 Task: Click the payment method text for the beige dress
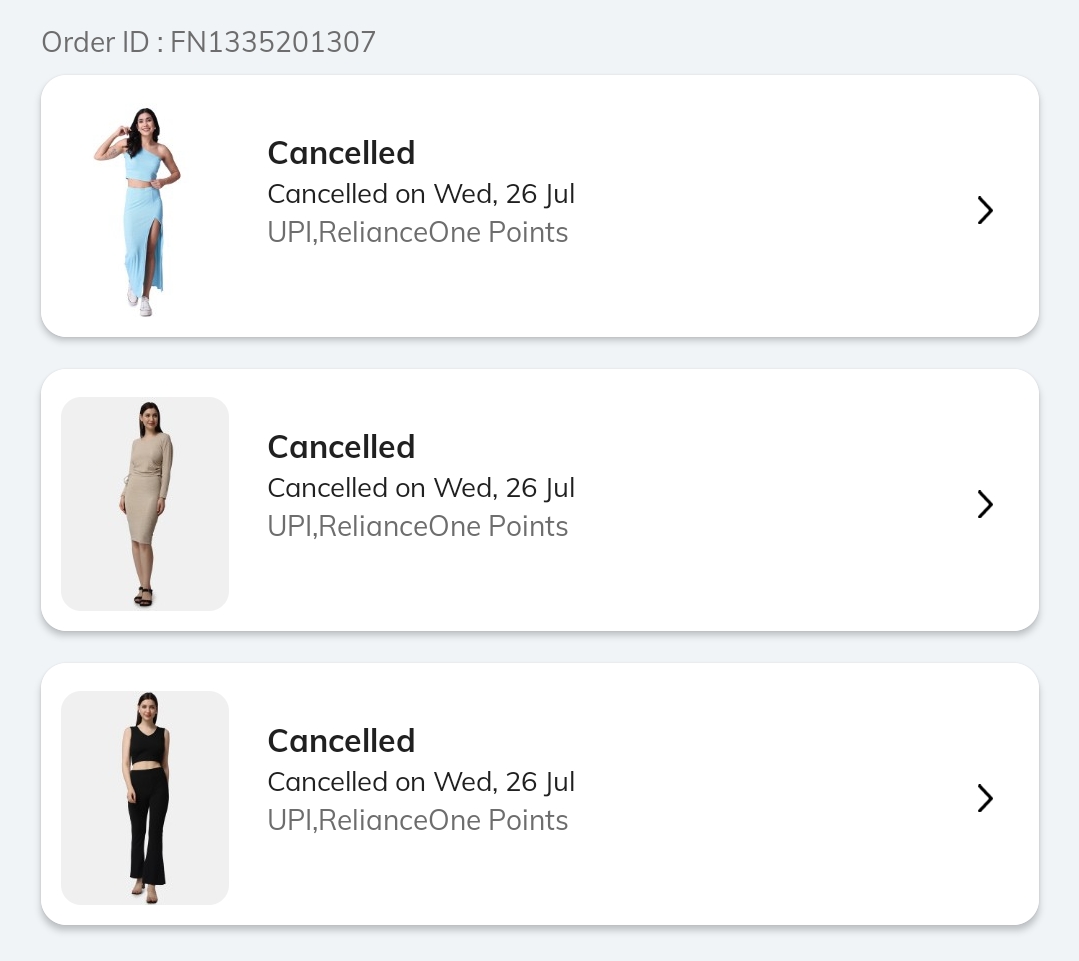pos(417,527)
